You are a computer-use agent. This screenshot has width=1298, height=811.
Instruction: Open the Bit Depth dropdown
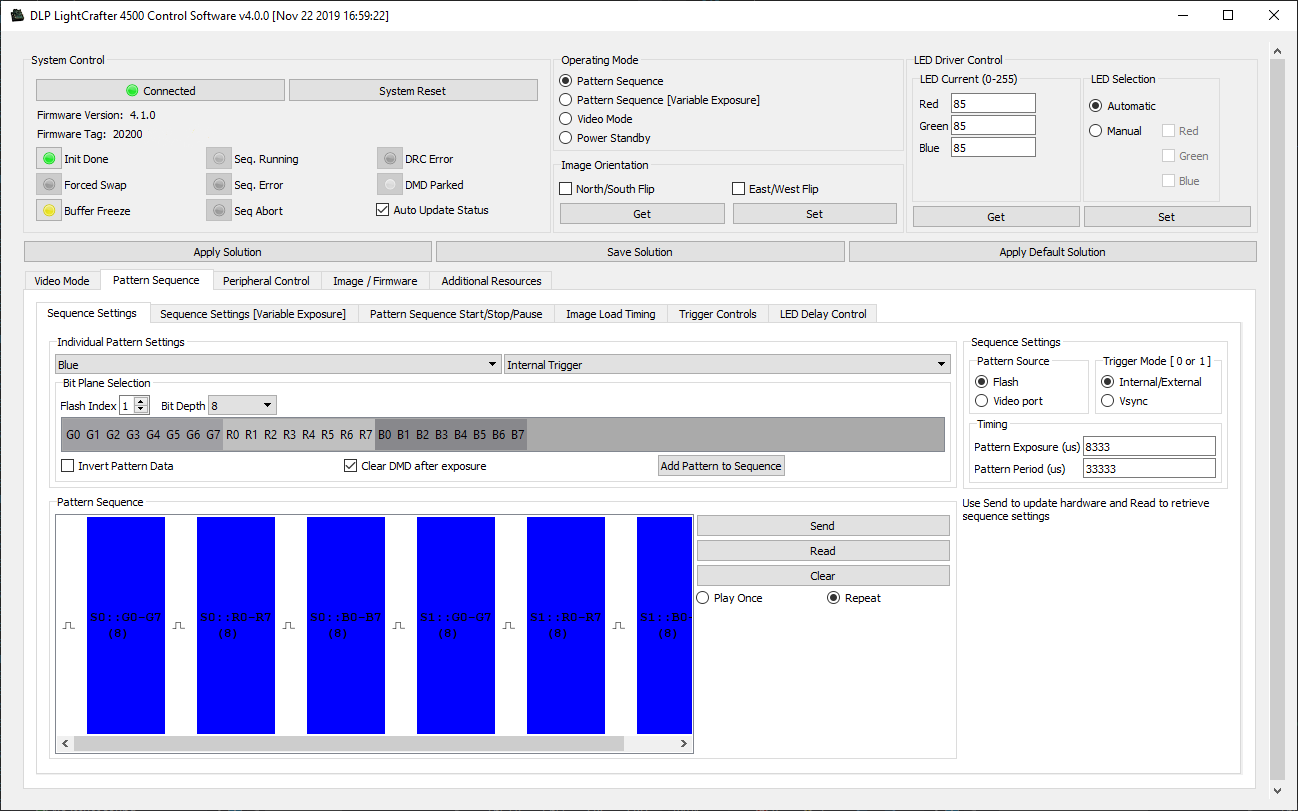pos(243,406)
